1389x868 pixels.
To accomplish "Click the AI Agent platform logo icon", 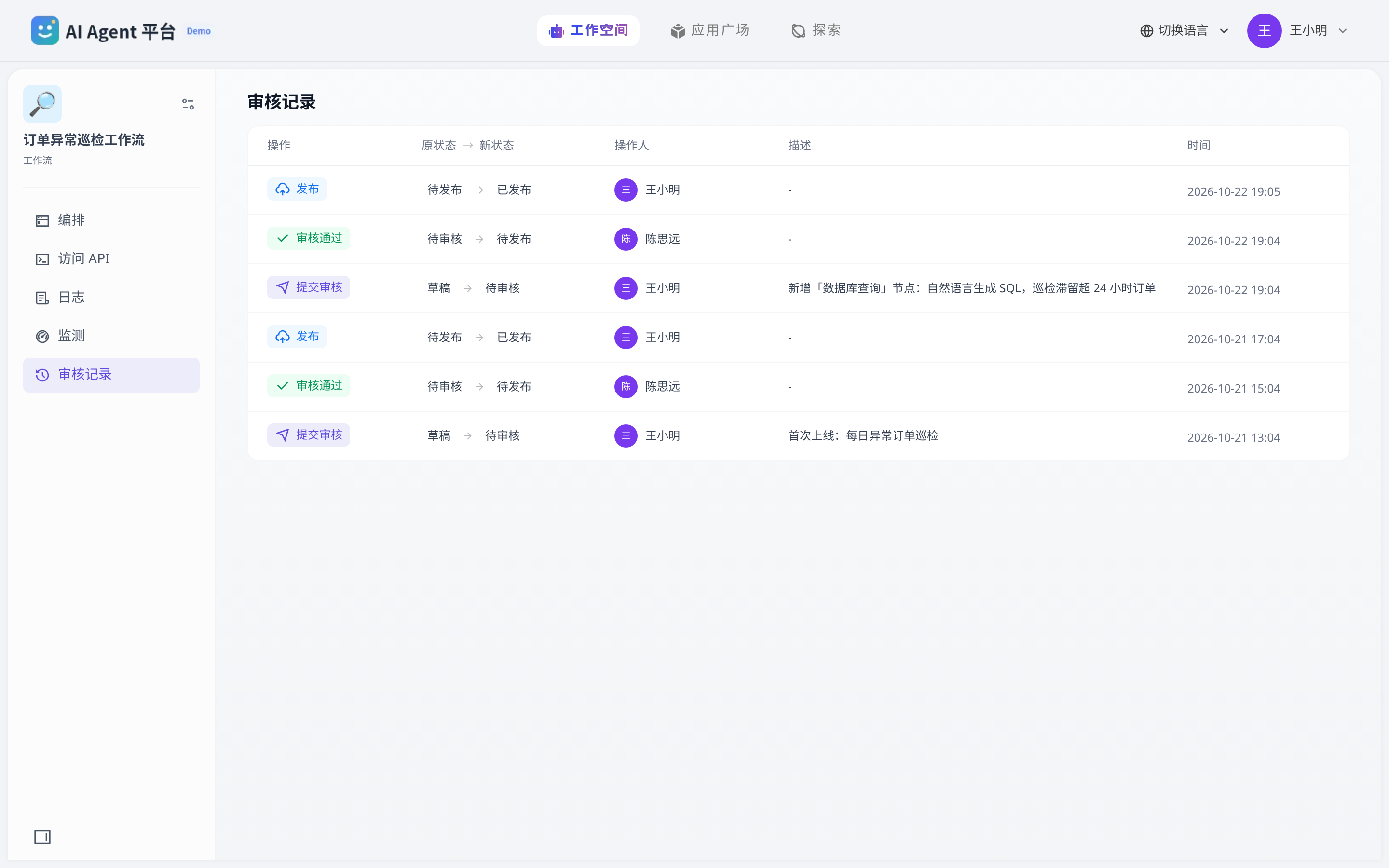I will (45, 30).
